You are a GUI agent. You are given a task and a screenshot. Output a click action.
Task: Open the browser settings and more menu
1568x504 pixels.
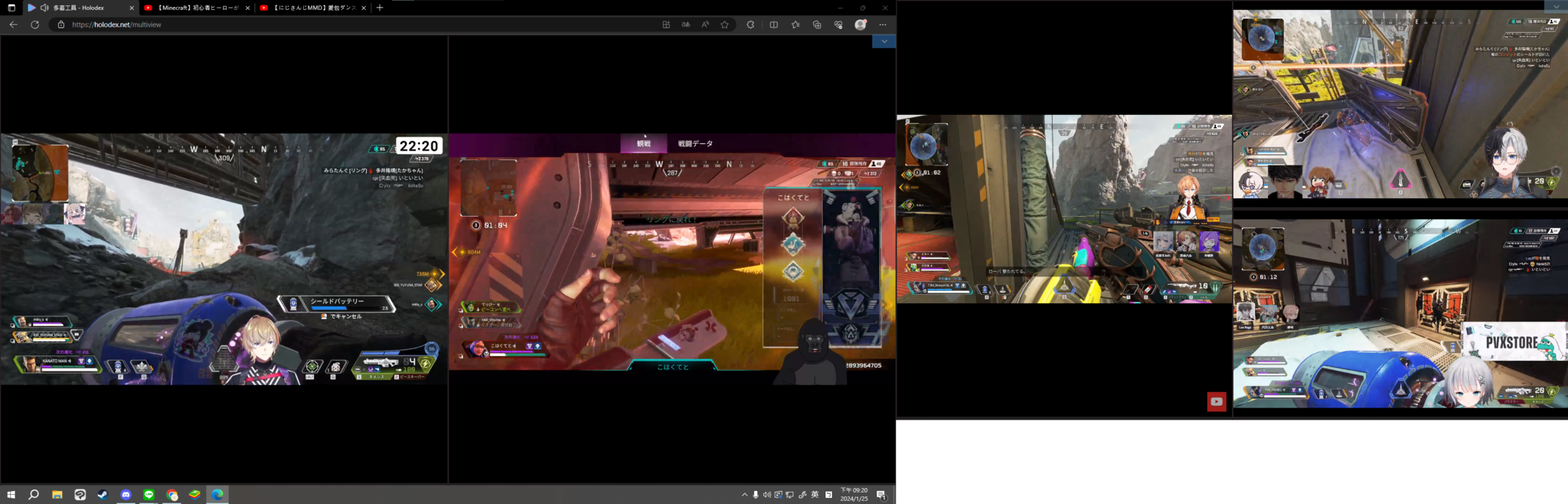tap(883, 25)
